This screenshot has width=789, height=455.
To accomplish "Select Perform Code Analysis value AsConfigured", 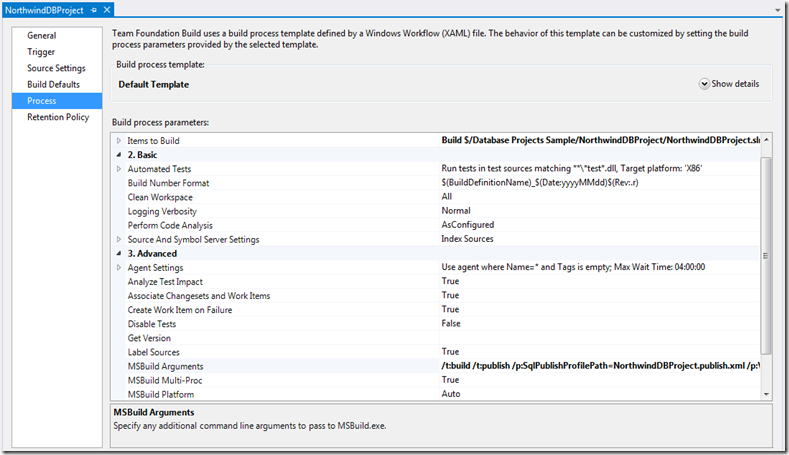I will click(x=468, y=225).
